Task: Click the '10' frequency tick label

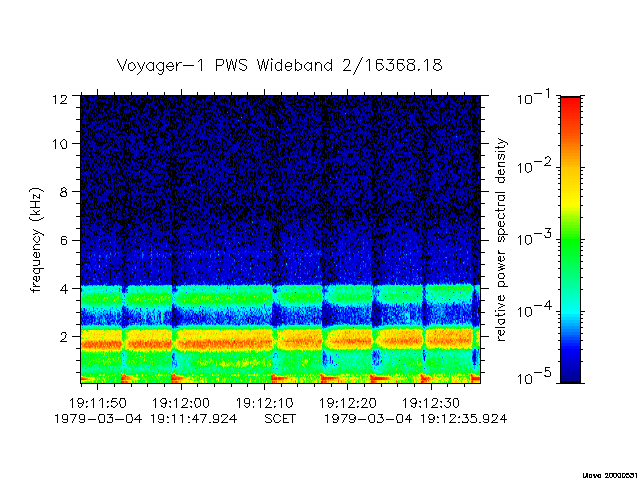Action: point(60,144)
